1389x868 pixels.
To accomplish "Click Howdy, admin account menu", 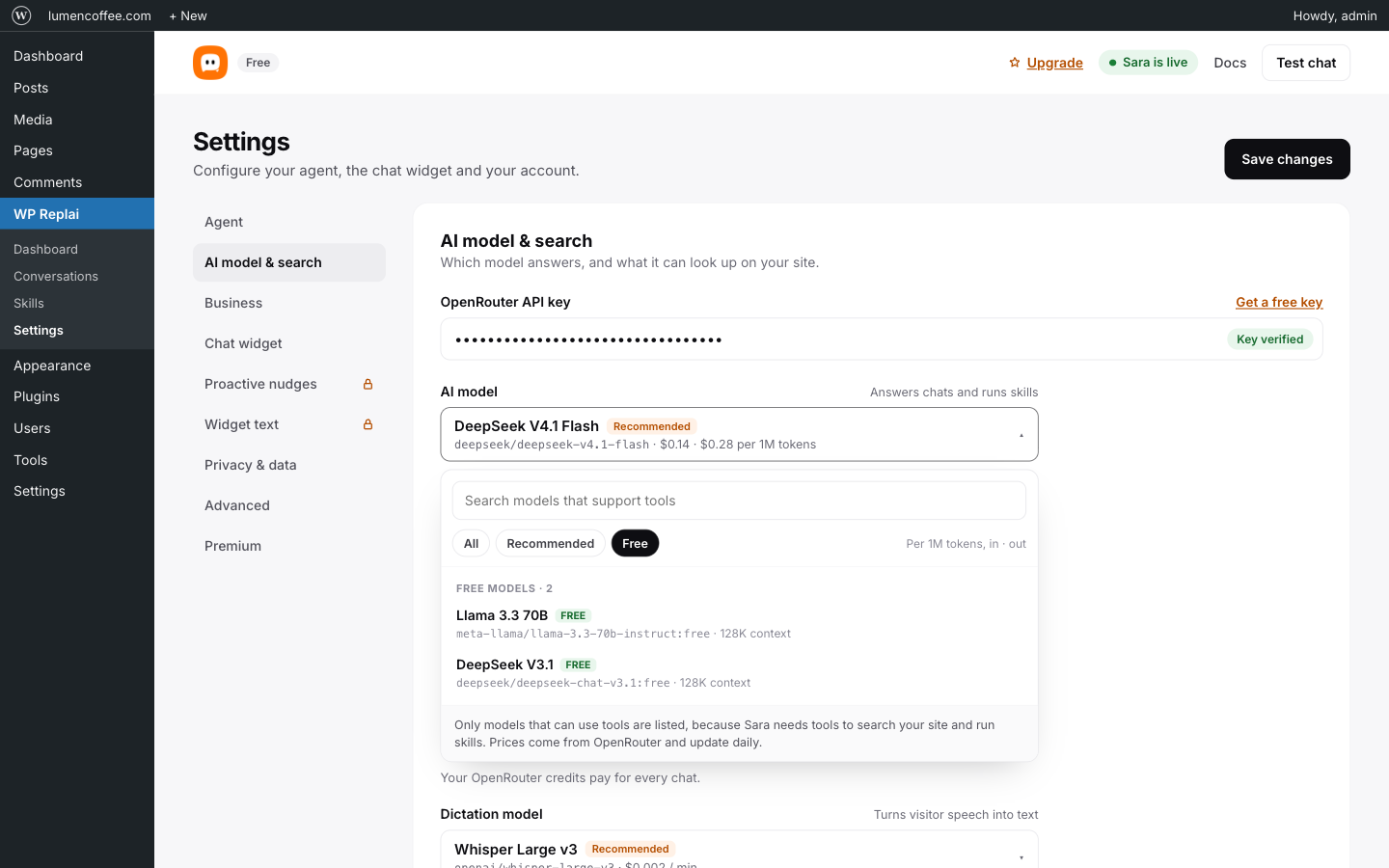I will pos(1335,15).
